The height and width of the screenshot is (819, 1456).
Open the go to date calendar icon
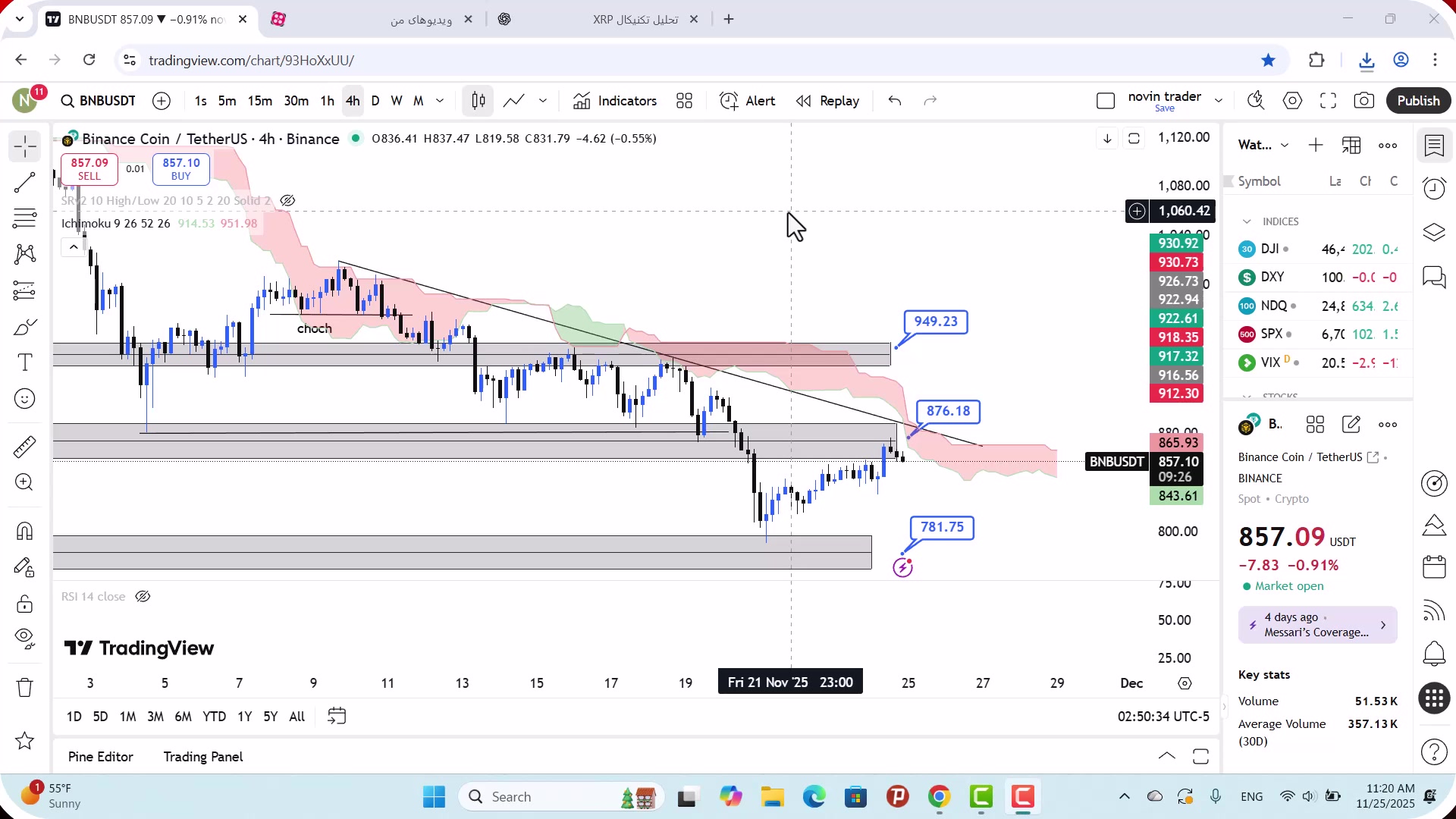click(x=337, y=717)
